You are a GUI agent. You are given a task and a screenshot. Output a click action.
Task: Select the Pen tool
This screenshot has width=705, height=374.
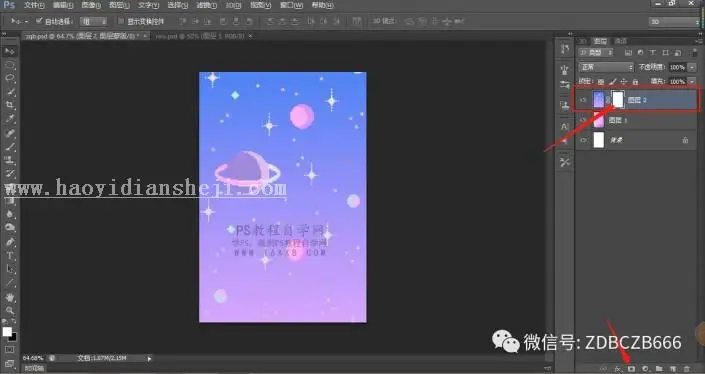coord(9,242)
